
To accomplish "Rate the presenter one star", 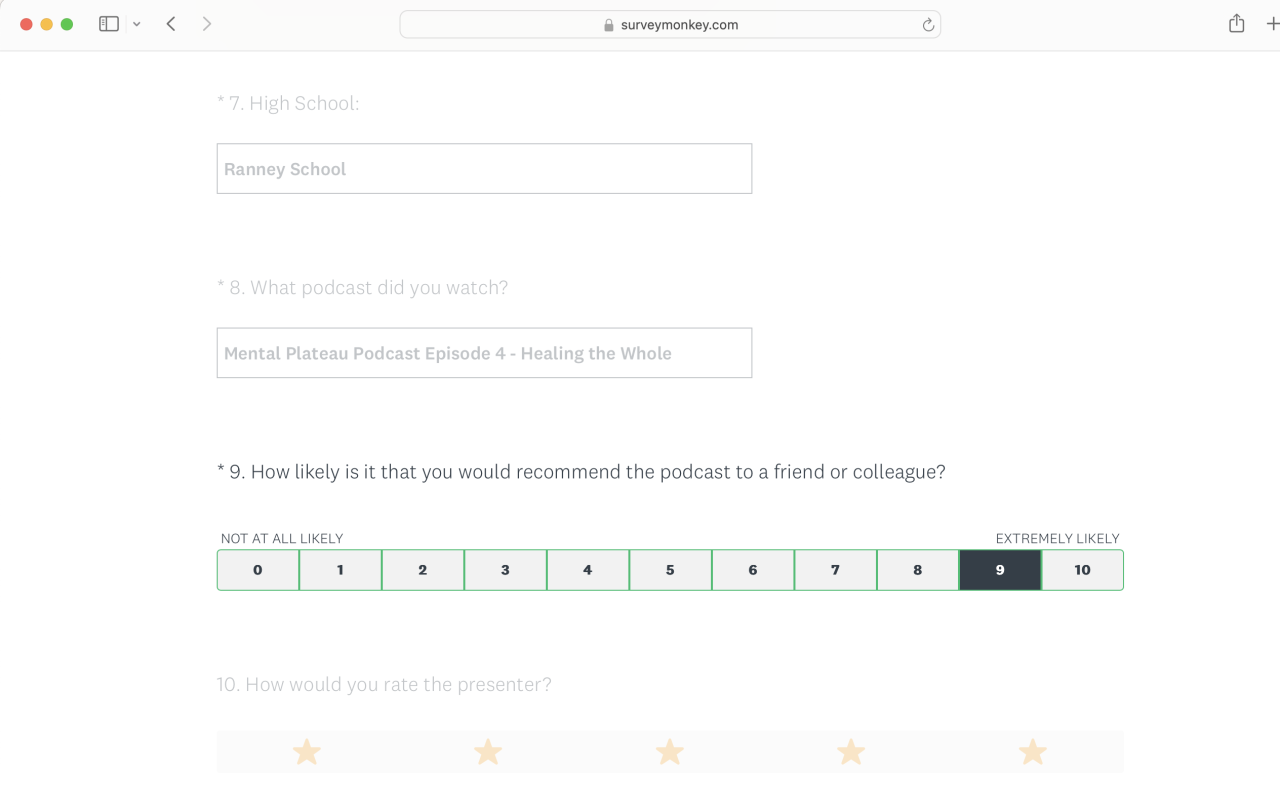I will [307, 752].
